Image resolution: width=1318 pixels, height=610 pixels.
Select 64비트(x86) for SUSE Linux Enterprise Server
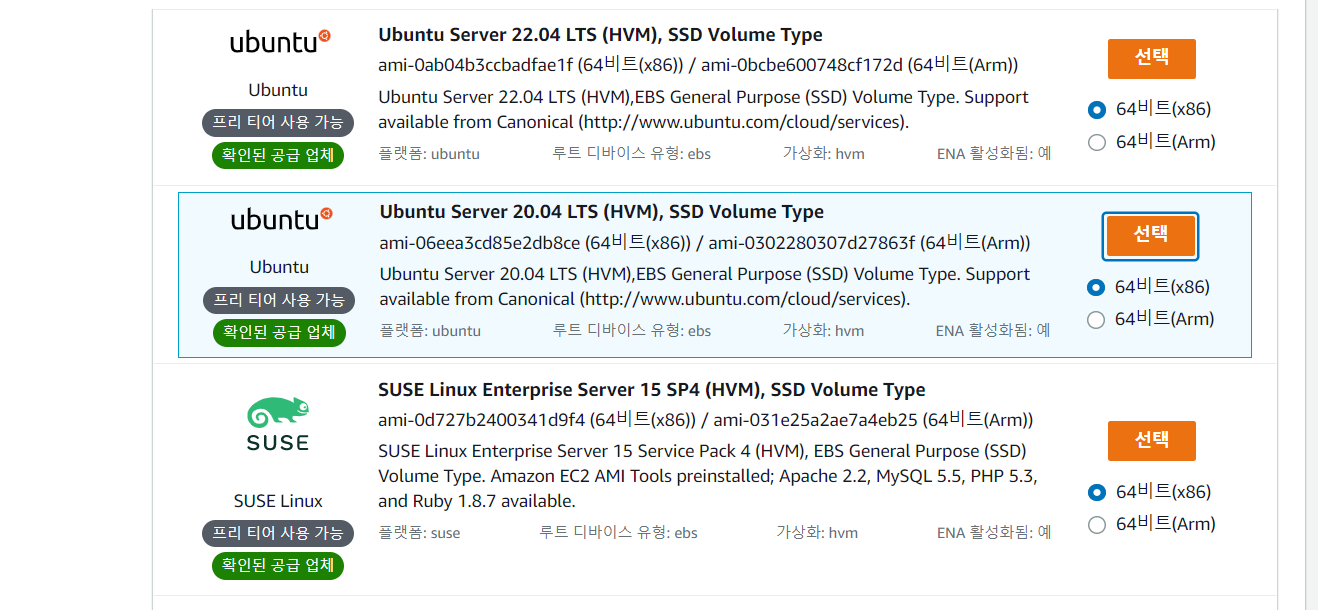(1096, 492)
